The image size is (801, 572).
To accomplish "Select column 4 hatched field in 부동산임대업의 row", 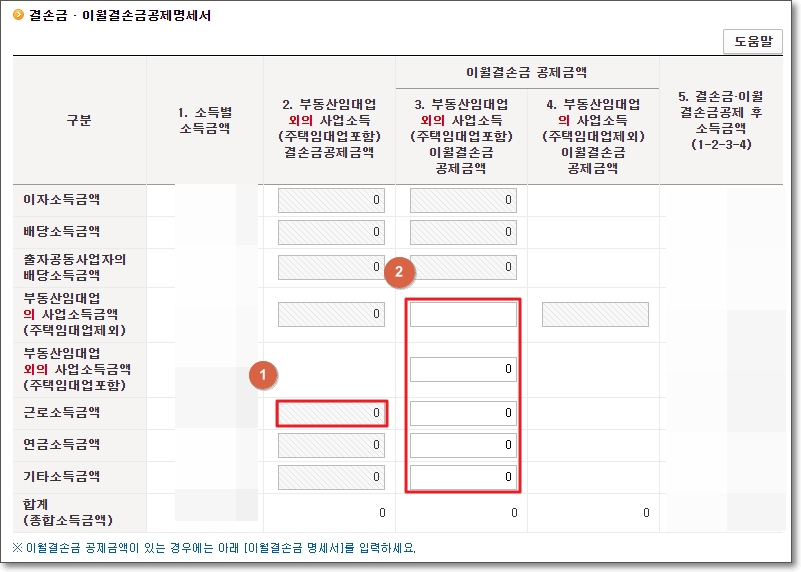I will pos(595,314).
